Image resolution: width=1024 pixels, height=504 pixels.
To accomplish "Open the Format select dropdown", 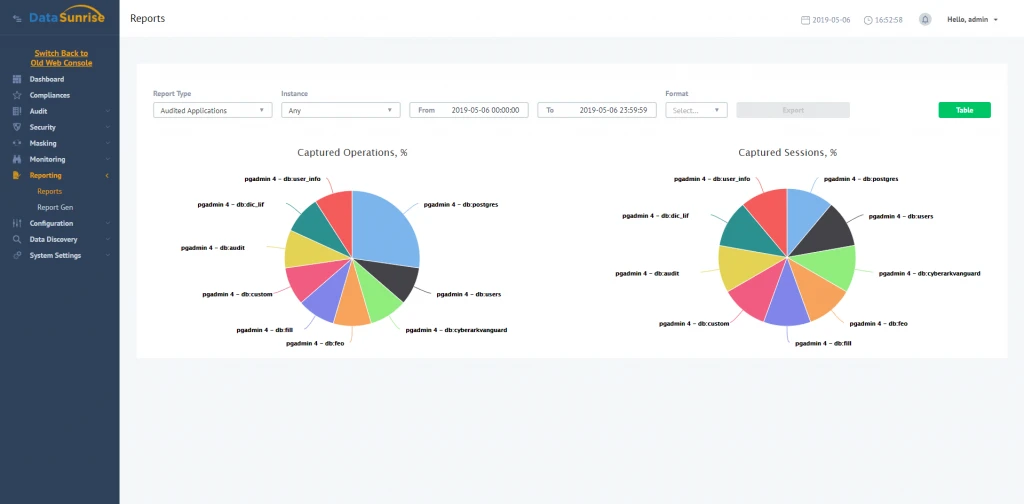I will point(696,110).
